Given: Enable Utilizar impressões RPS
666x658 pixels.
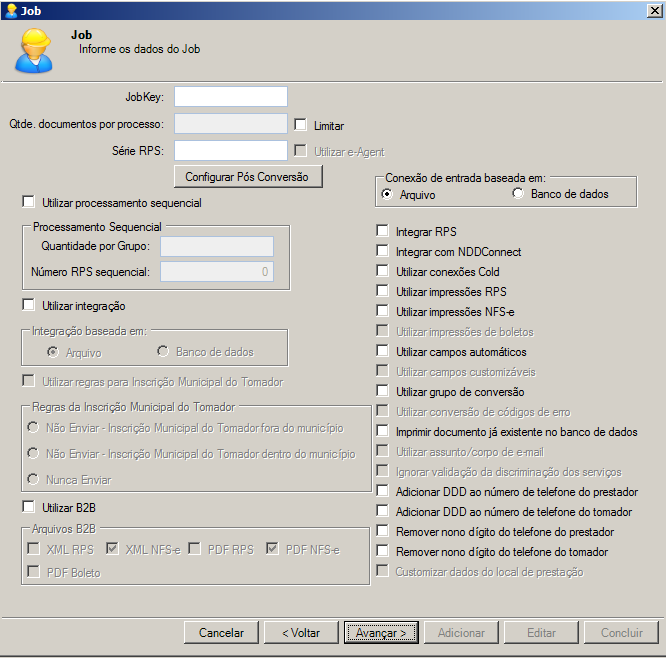Looking at the screenshot, I should [x=382, y=291].
